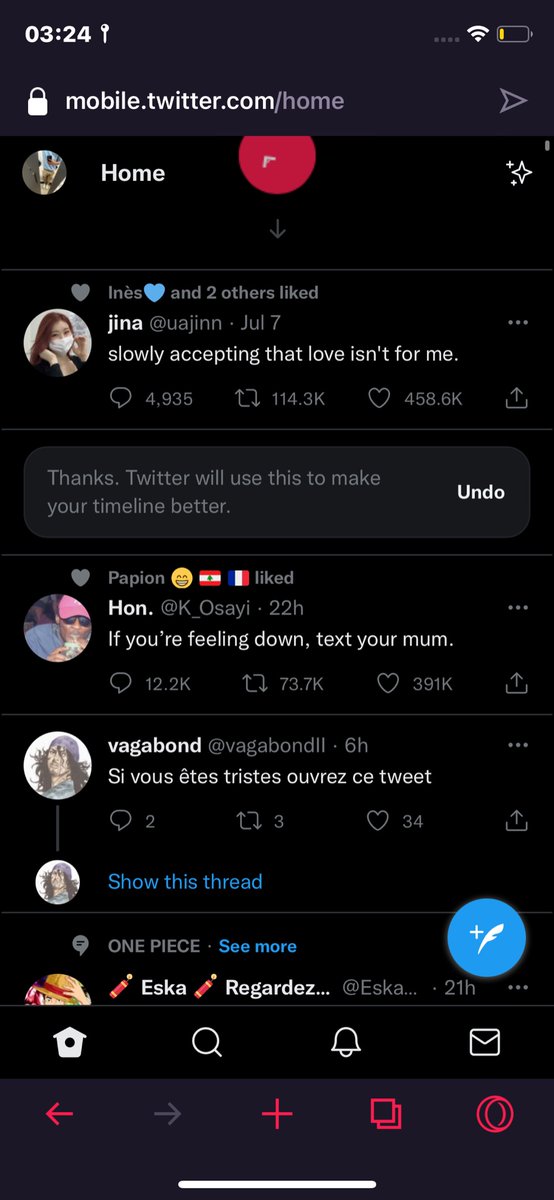Go back with the red browser arrow
The height and width of the screenshot is (1200, 554).
[59, 1114]
